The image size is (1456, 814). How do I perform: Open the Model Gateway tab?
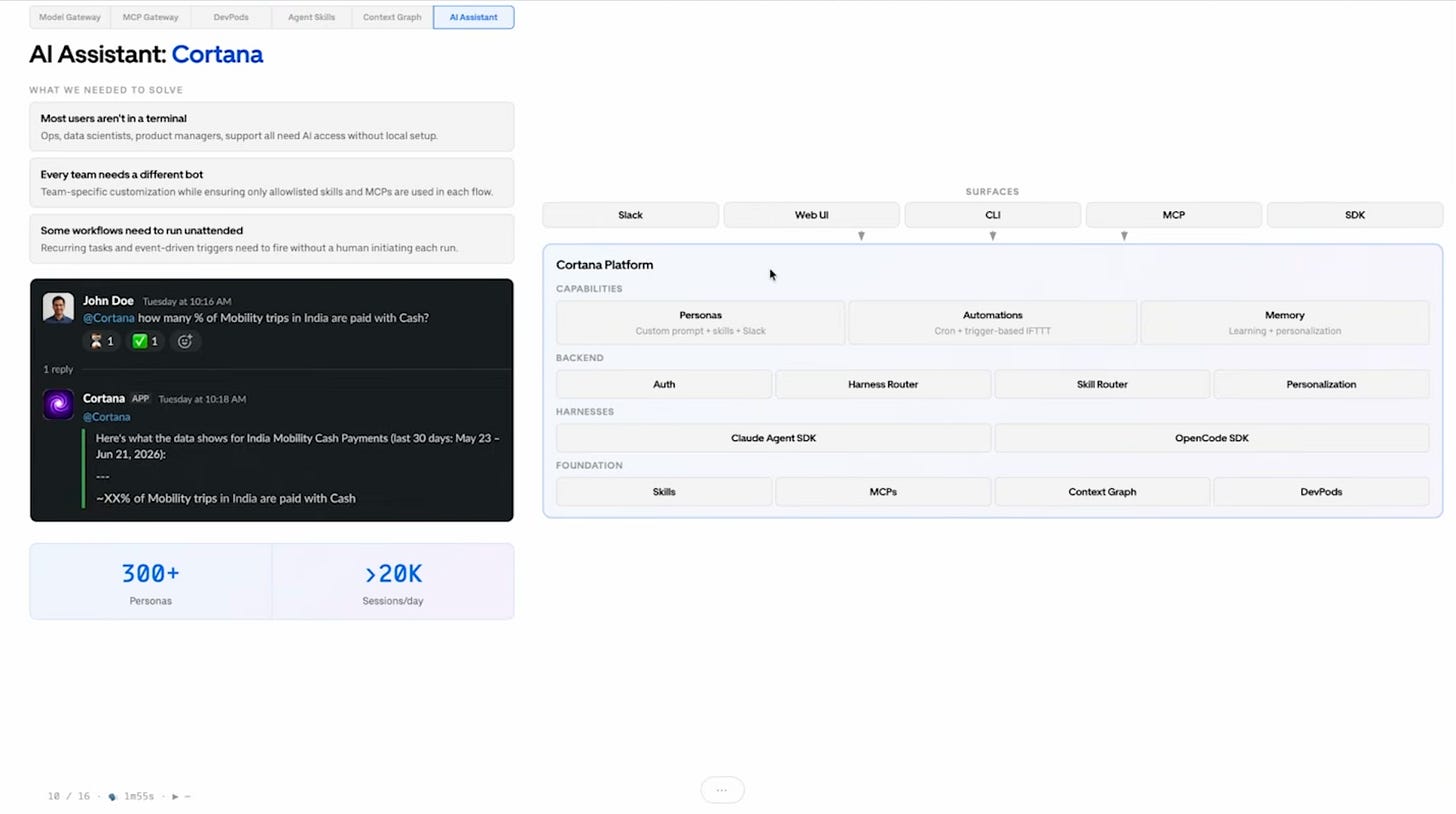(x=70, y=17)
